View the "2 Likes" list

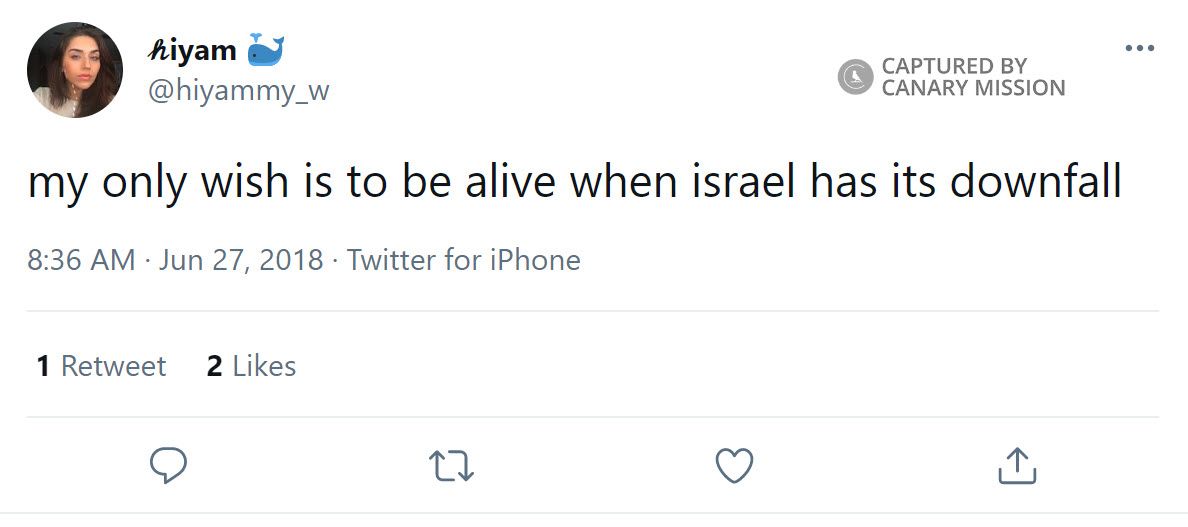tap(251, 366)
